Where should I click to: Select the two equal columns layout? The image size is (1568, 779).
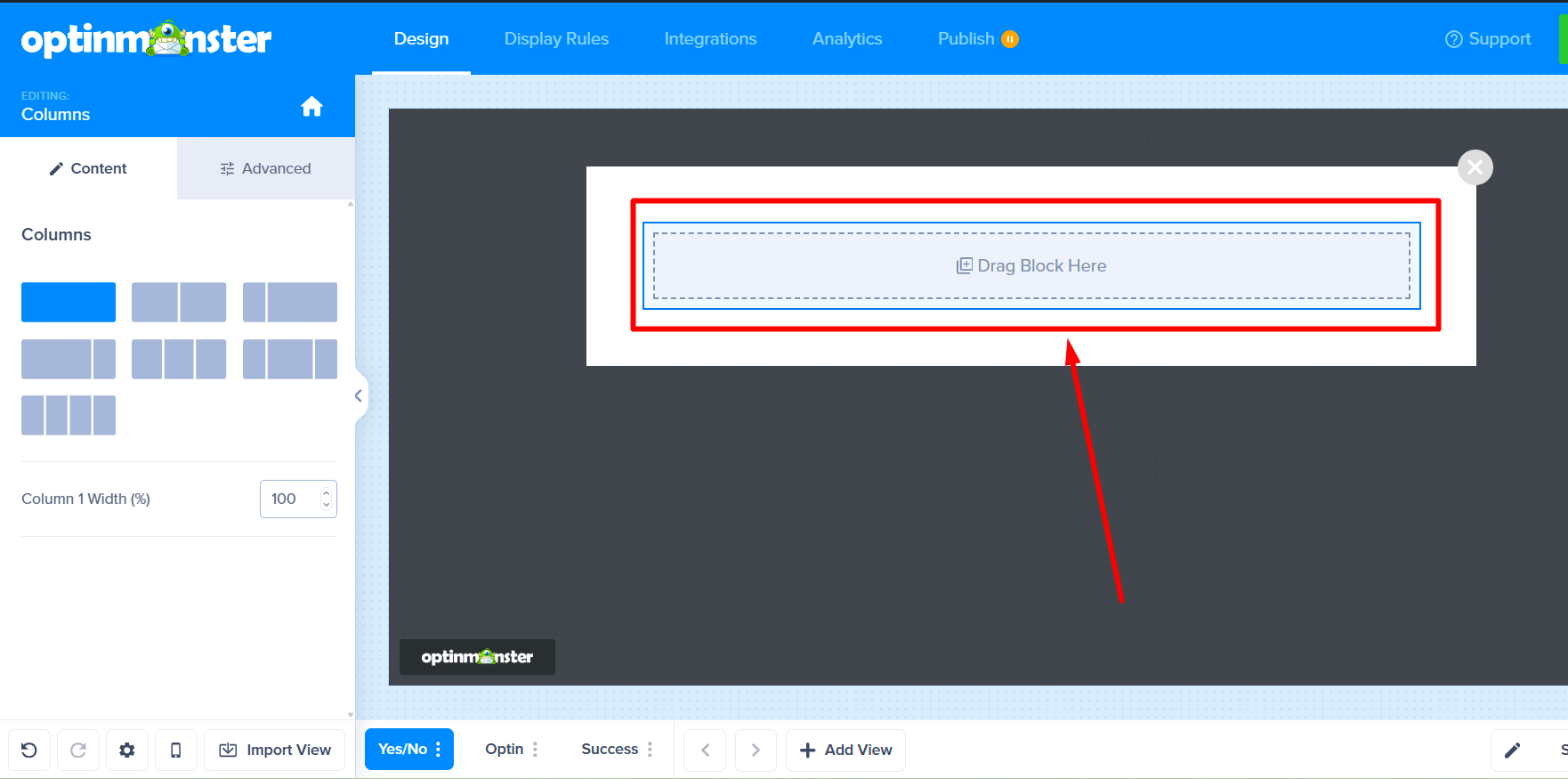pos(179,302)
